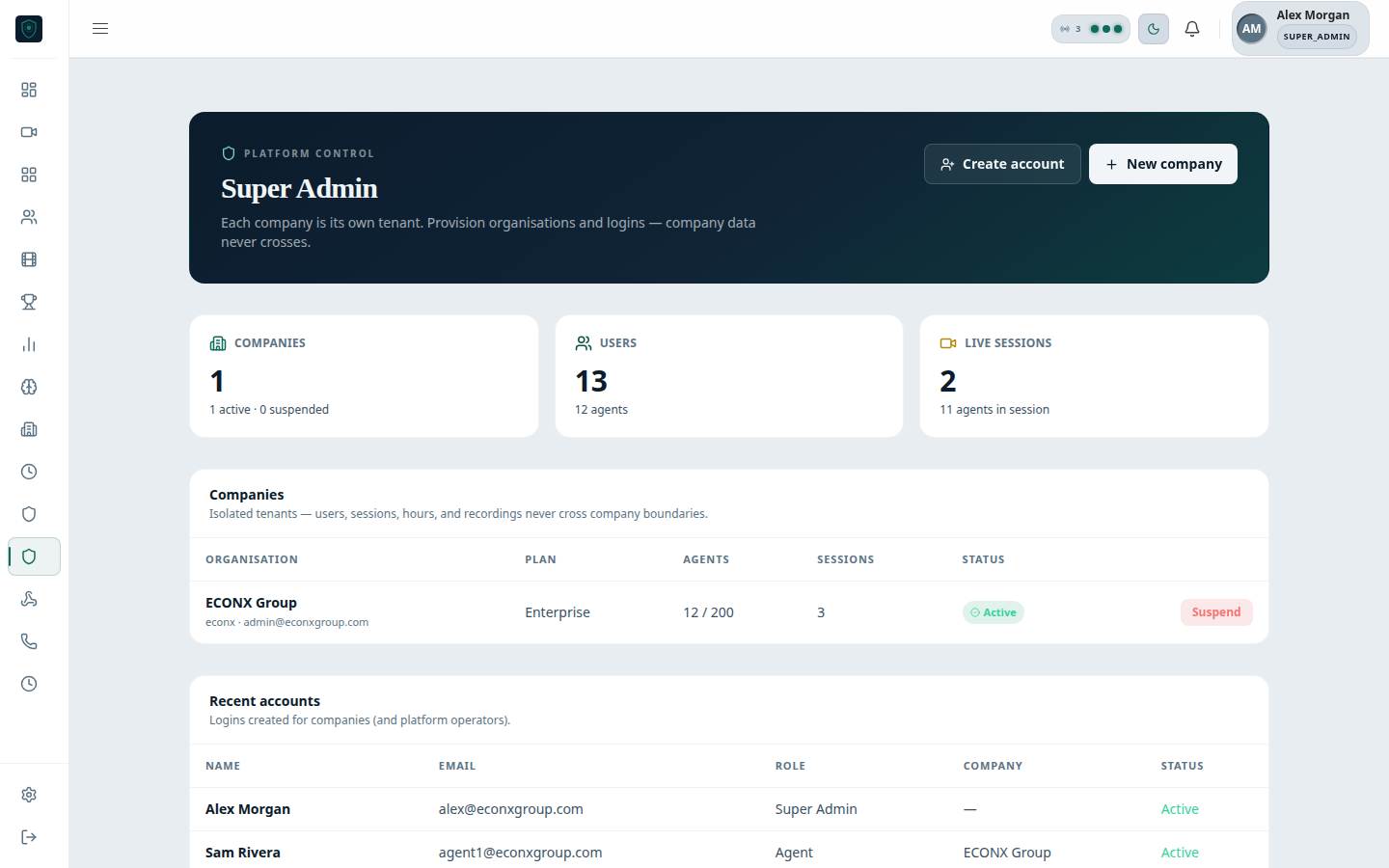Click the ECONX Group company cell for Sam Rivera
This screenshot has width=1389, height=868.
(x=1007, y=853)
